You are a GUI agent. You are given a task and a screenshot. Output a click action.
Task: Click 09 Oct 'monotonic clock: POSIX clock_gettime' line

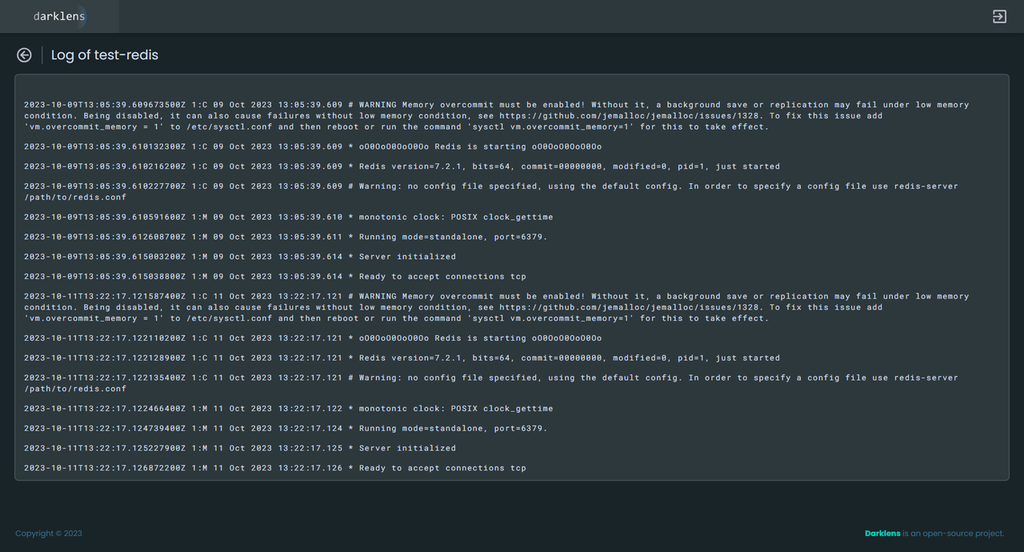[x=289, y=217]
